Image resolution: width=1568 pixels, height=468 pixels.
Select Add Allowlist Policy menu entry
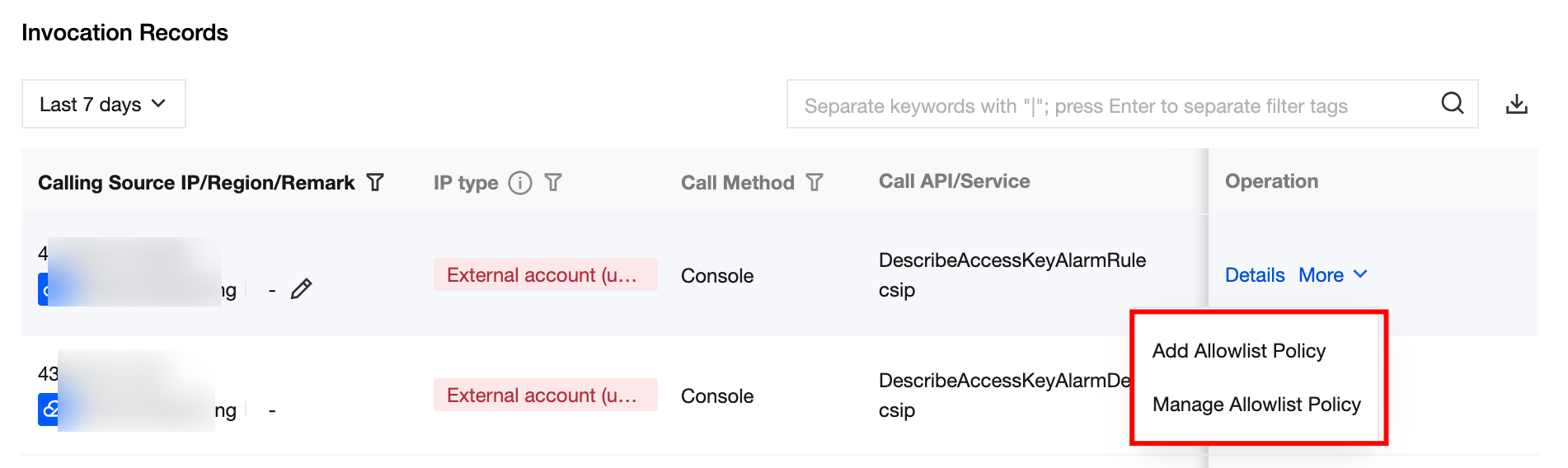(1238, 351)
